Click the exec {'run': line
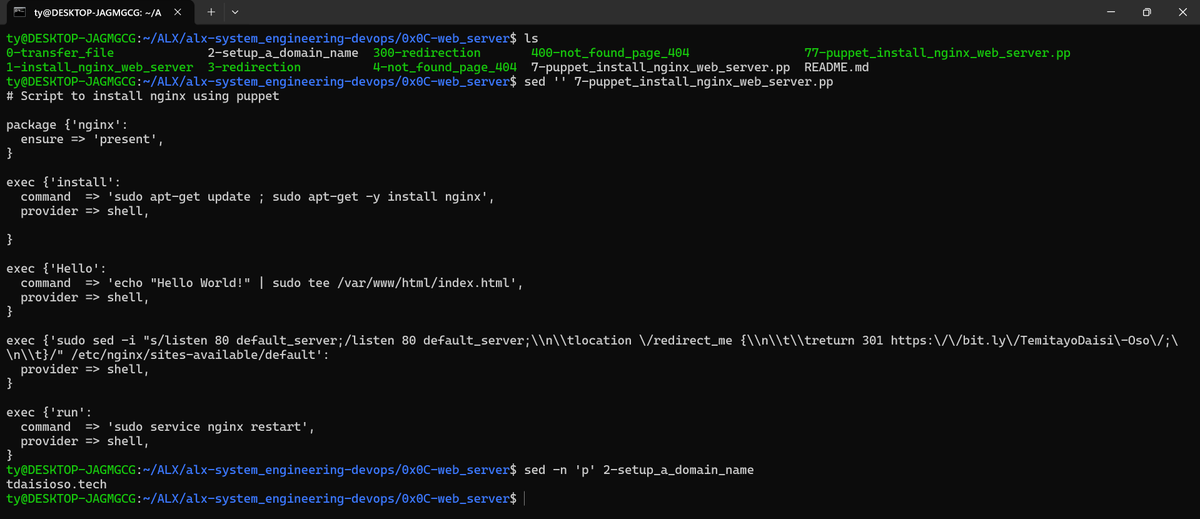Image resolution: width=1200 pixels, height=519 pixels. [x=49, y=412]
